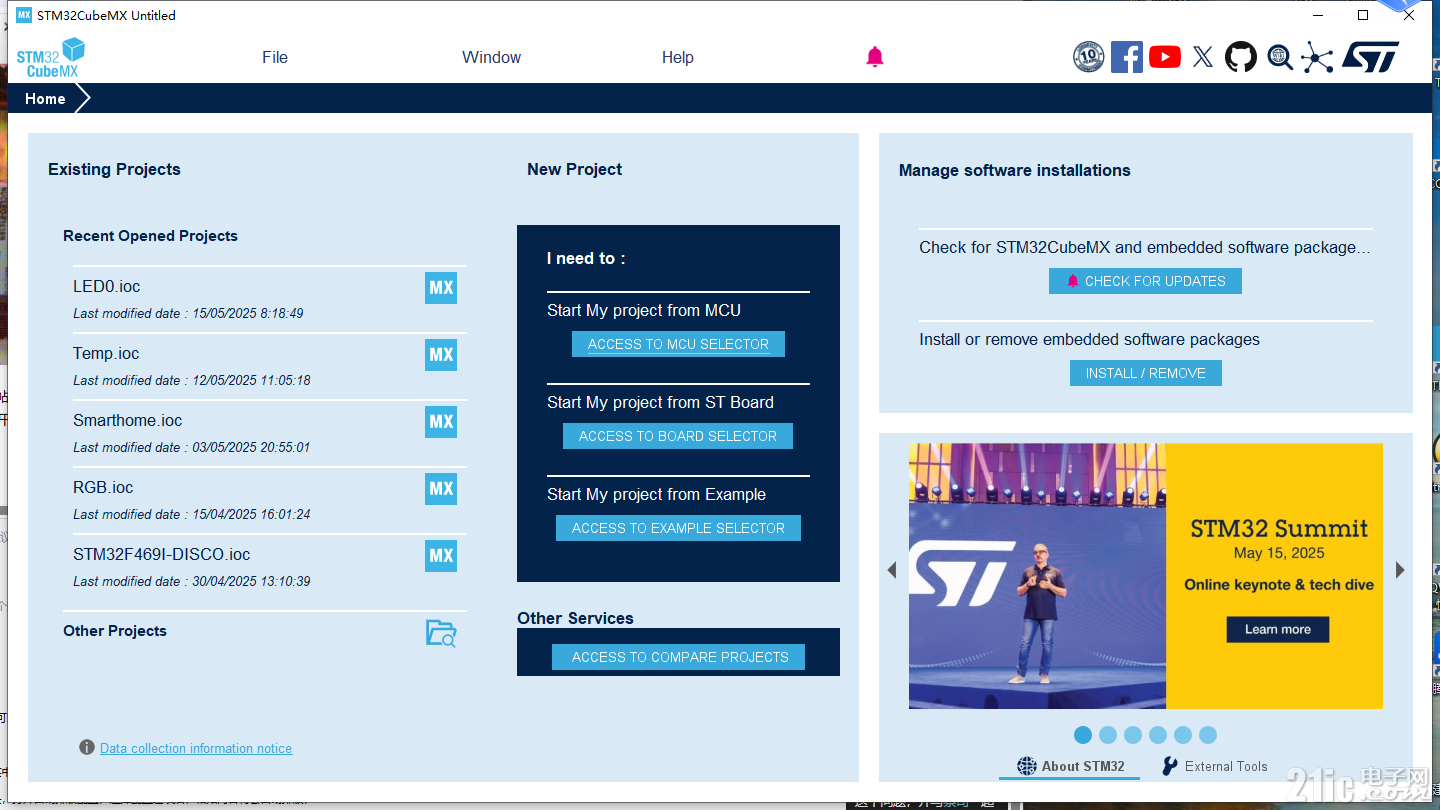Select Temp.ioc project name

106,353
